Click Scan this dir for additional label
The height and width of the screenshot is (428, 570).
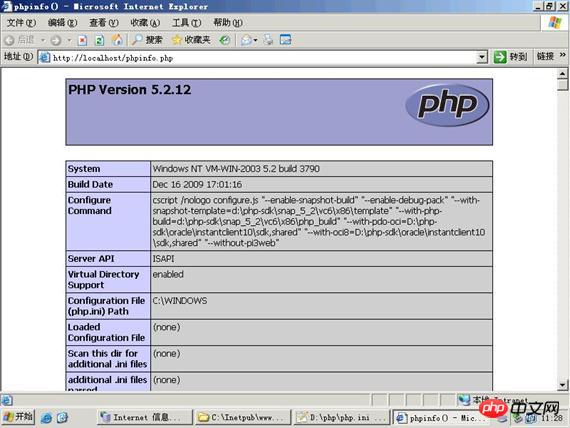[x=107, y=359]
